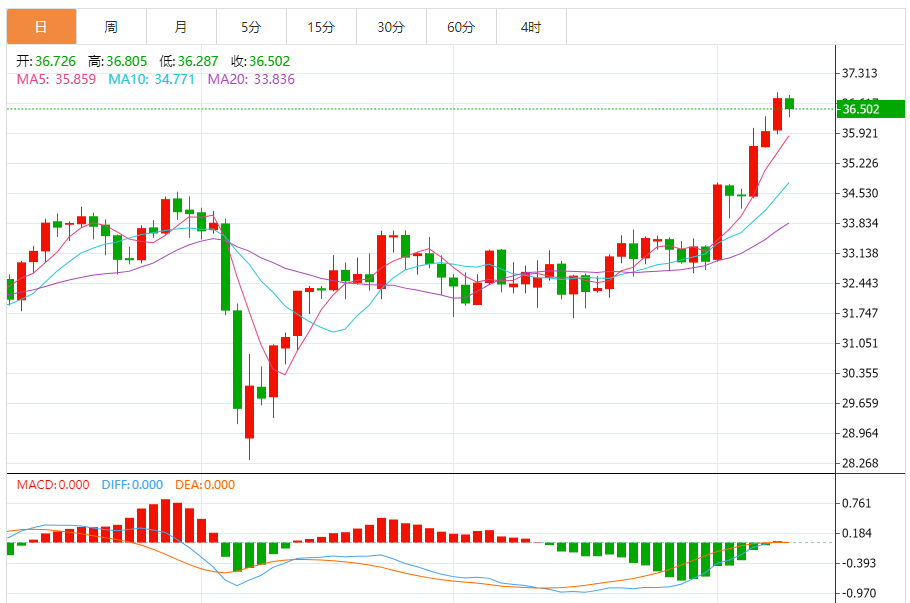The width and height of the screenshot is (910, 603).
Task: Click the DEA:0.000 indicator label
Action: [205, 485]
